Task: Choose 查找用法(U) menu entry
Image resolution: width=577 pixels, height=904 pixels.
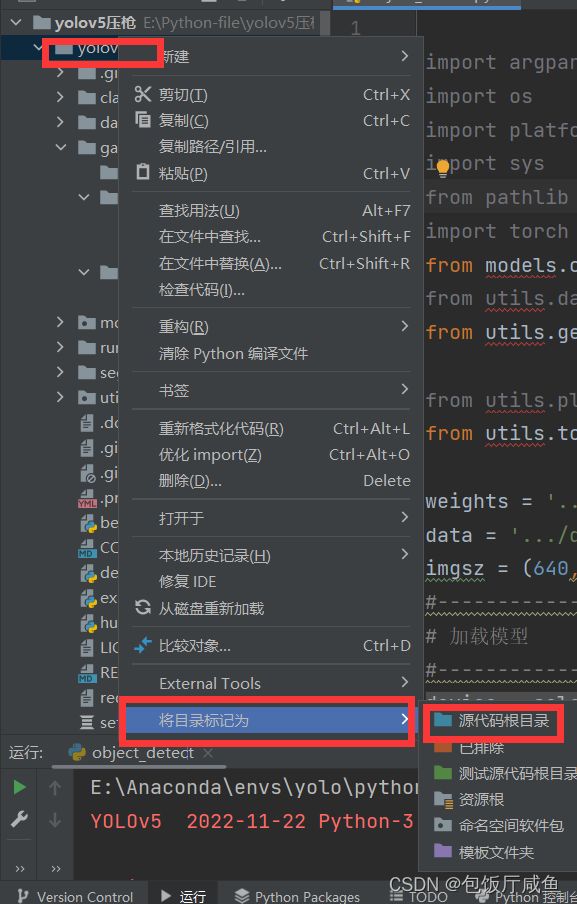Action: (271, 210)
